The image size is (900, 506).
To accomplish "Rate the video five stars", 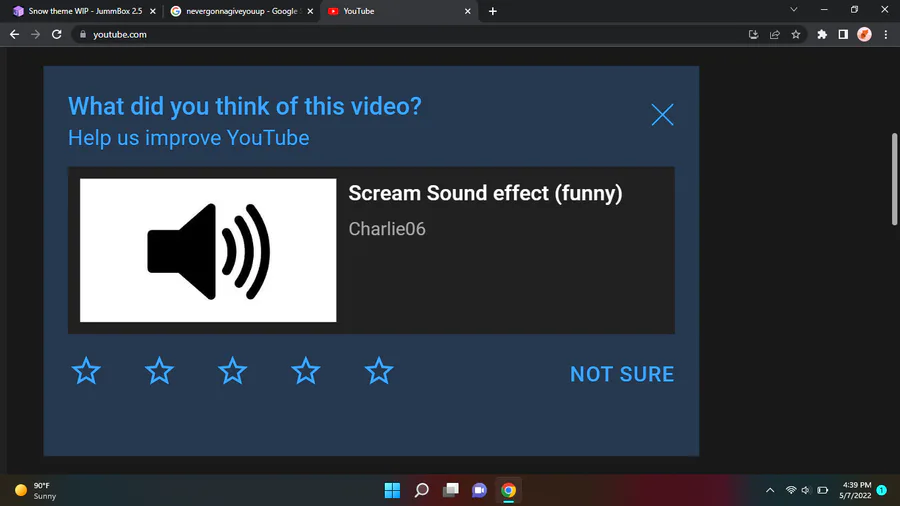I will point(379,371).
